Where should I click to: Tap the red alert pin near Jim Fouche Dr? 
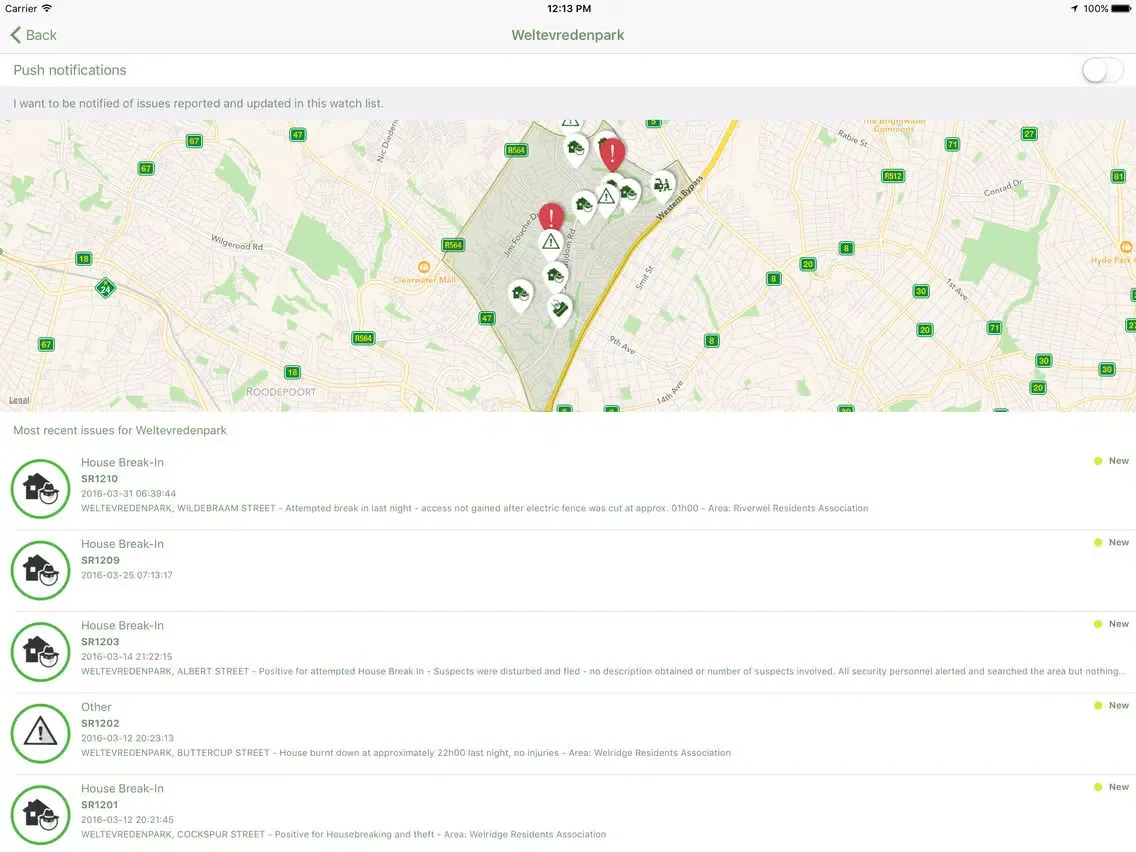tap(551, 219)
